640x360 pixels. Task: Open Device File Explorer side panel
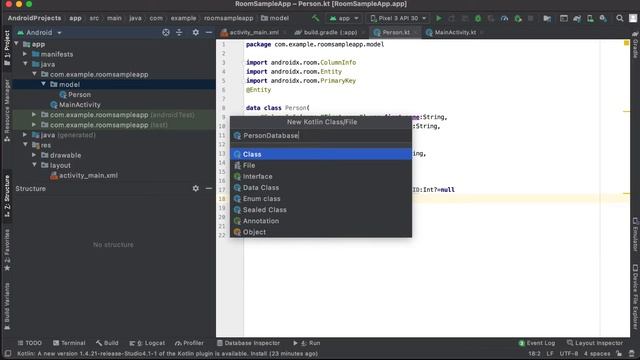click(635, 297)
